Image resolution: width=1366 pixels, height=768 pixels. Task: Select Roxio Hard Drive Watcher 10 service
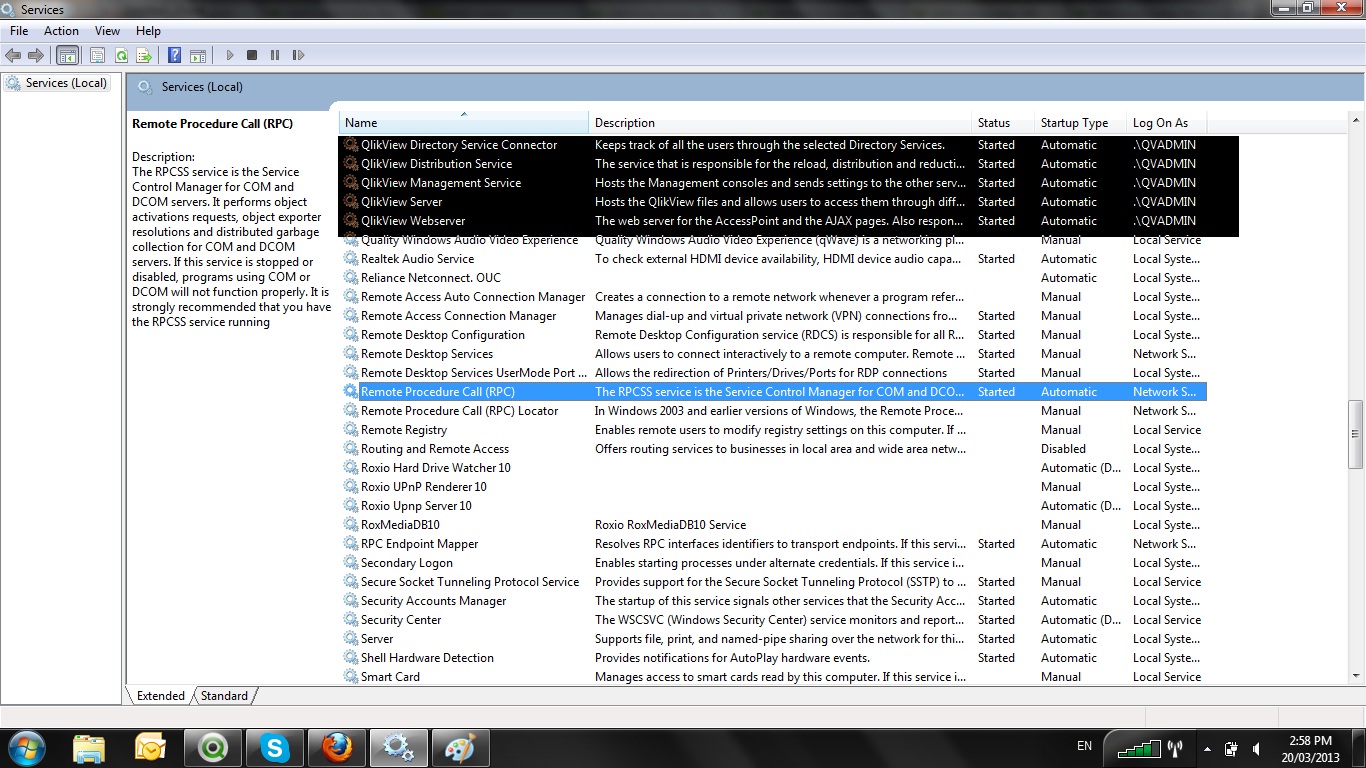(773, 468)
